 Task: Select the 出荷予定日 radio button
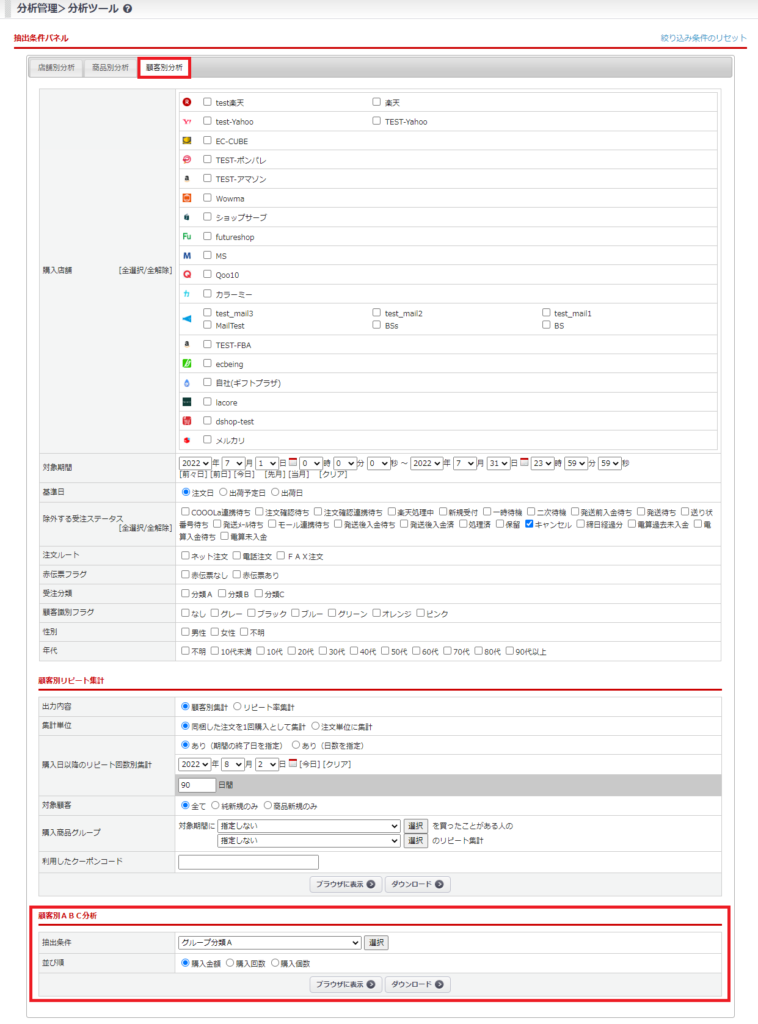click(x=223, y=492)
